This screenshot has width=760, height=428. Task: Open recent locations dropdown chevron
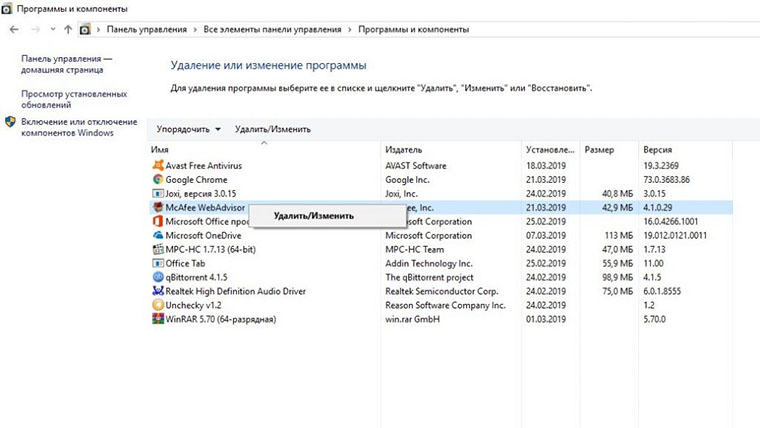point(52,30)
